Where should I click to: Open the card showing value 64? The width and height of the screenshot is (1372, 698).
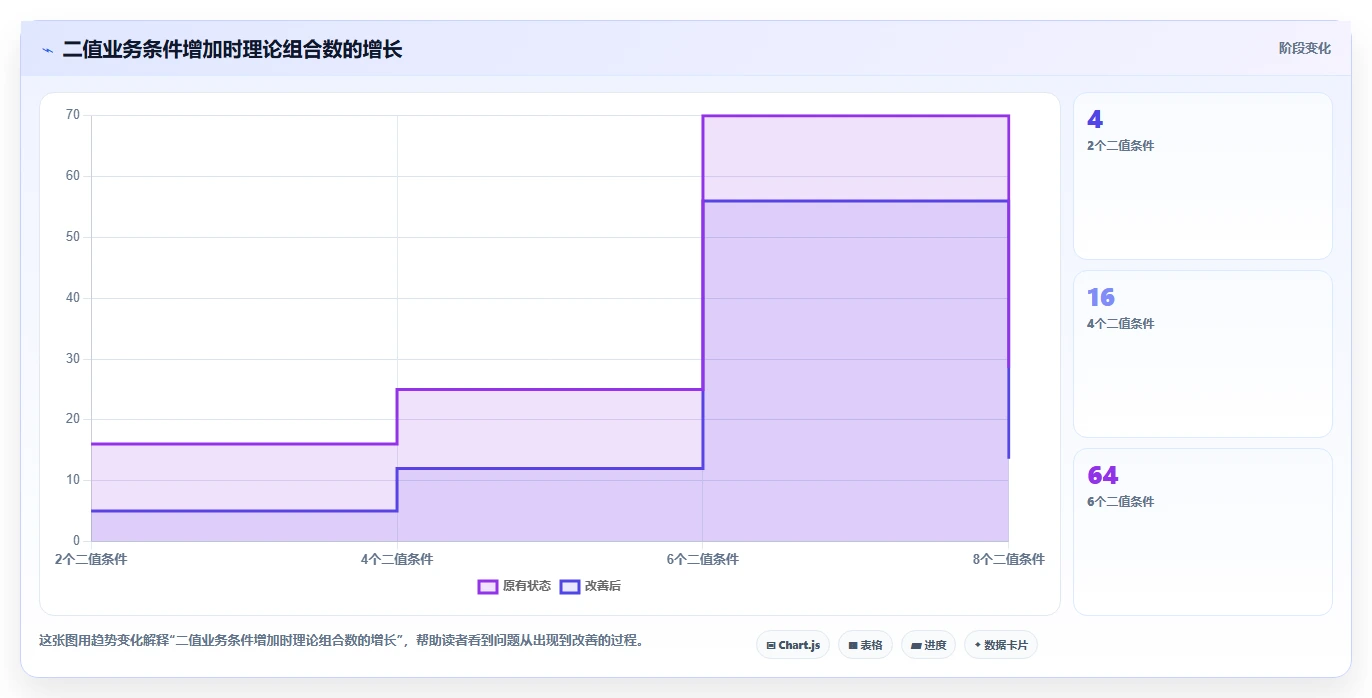pyautogui.click(x=1203, y=532)
